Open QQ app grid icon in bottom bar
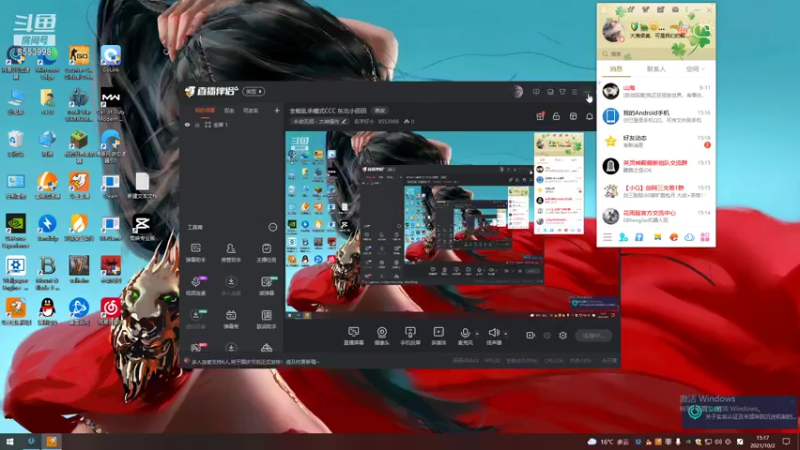The image size is (800, 450). (705, 237)
